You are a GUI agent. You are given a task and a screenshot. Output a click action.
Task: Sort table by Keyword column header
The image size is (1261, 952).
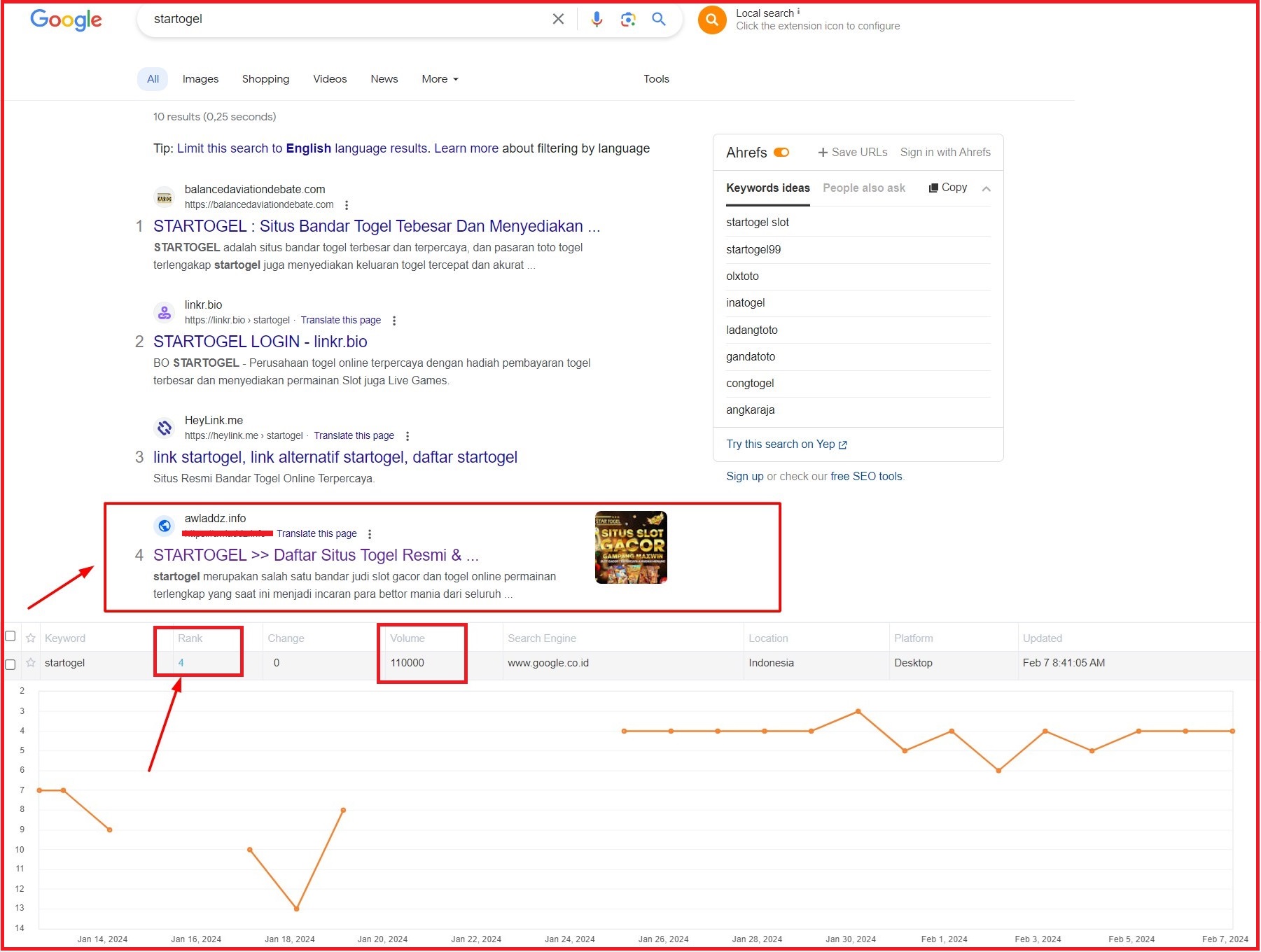click(x=65, y=638)
